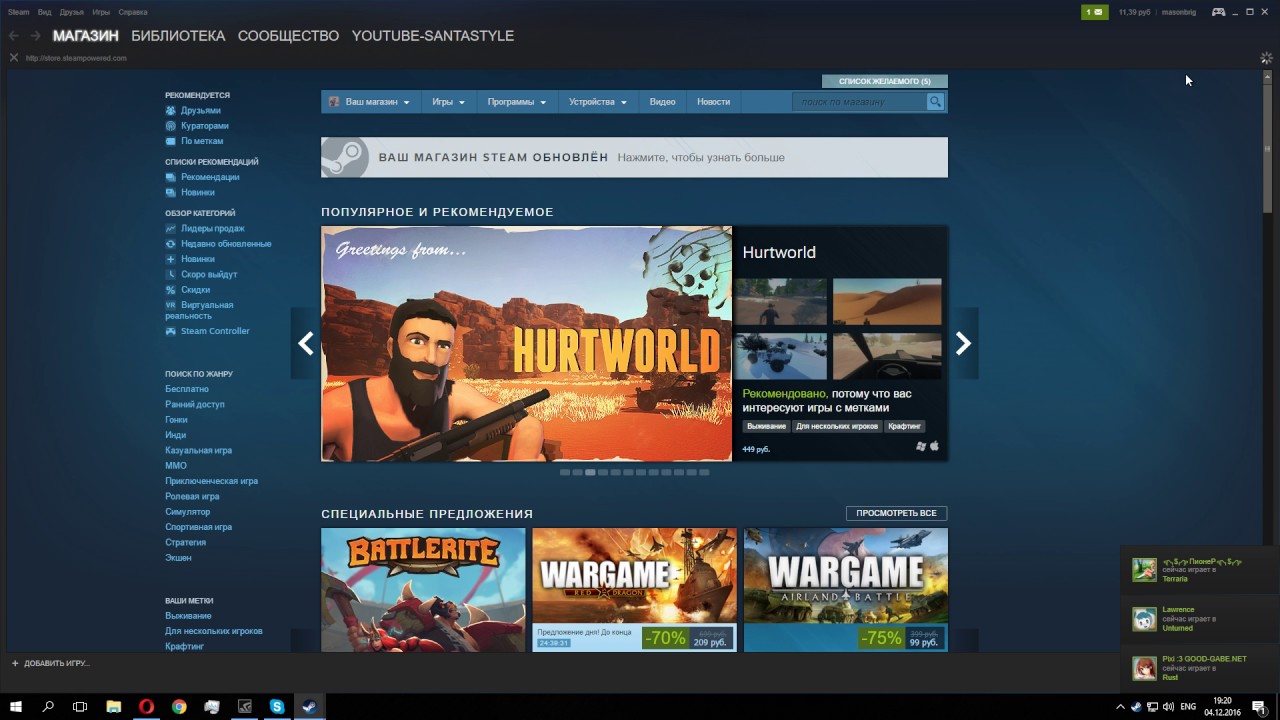
Task: Browse Бесплатно genre link
Action: tap(187, 389)
